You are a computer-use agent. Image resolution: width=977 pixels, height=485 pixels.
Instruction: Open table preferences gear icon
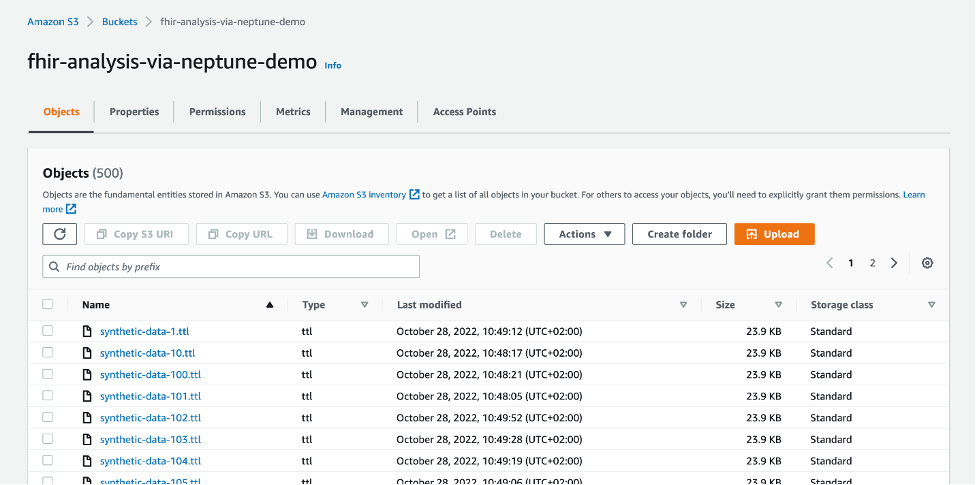coord(927,263)
